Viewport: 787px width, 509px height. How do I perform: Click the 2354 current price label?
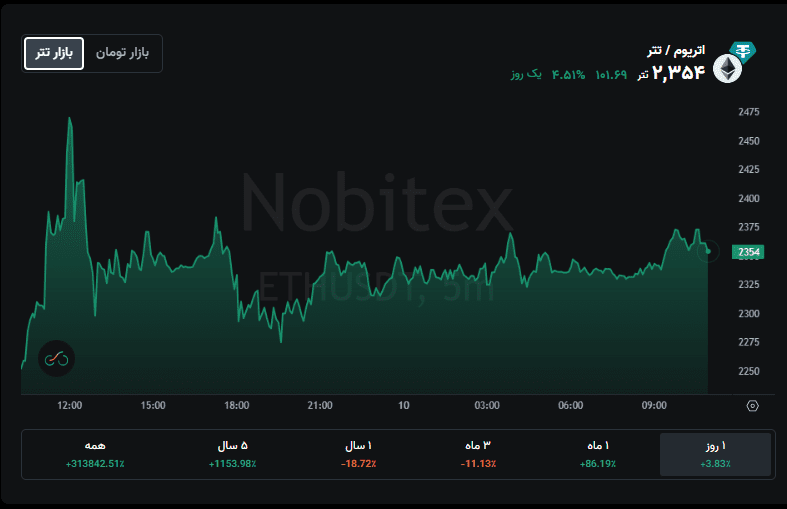click(748, 252)
